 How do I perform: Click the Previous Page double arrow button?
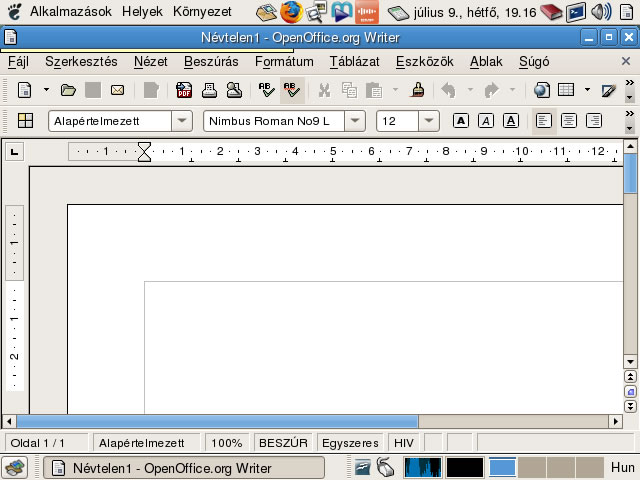[630, 376]
